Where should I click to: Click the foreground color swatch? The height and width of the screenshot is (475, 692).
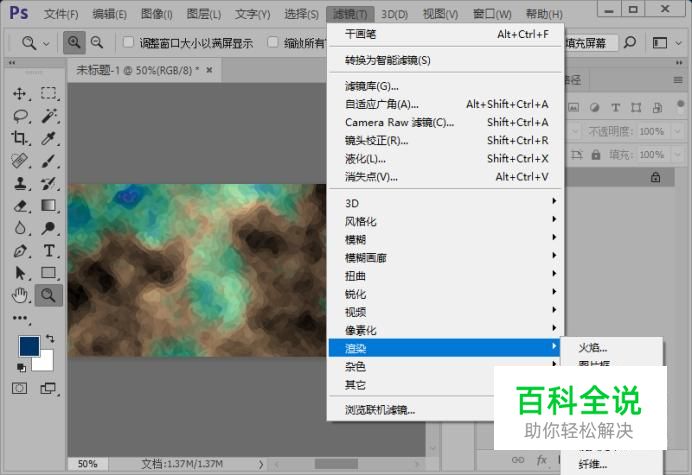coord(29,347)
